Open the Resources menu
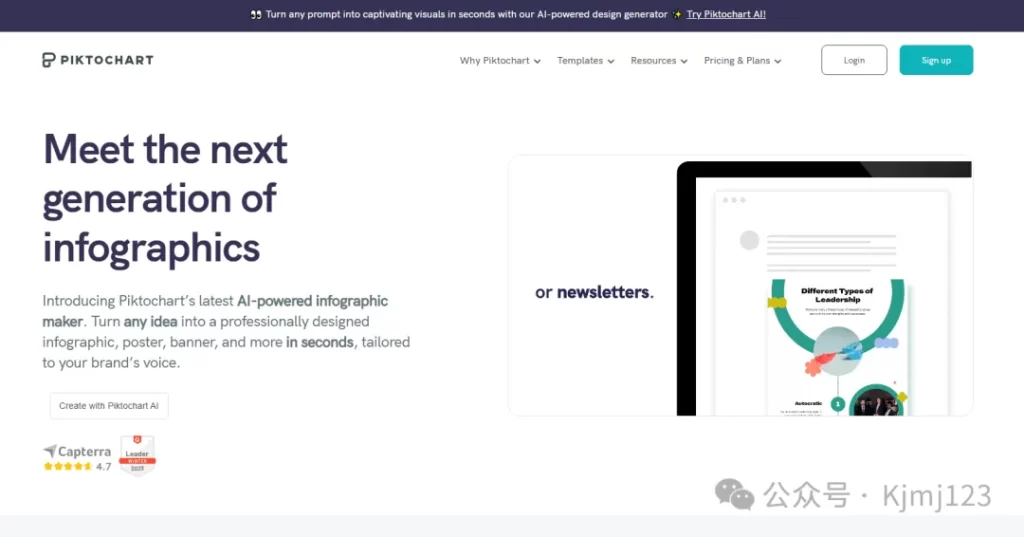This screenshot has width=1024, height=537. (659, 60)
